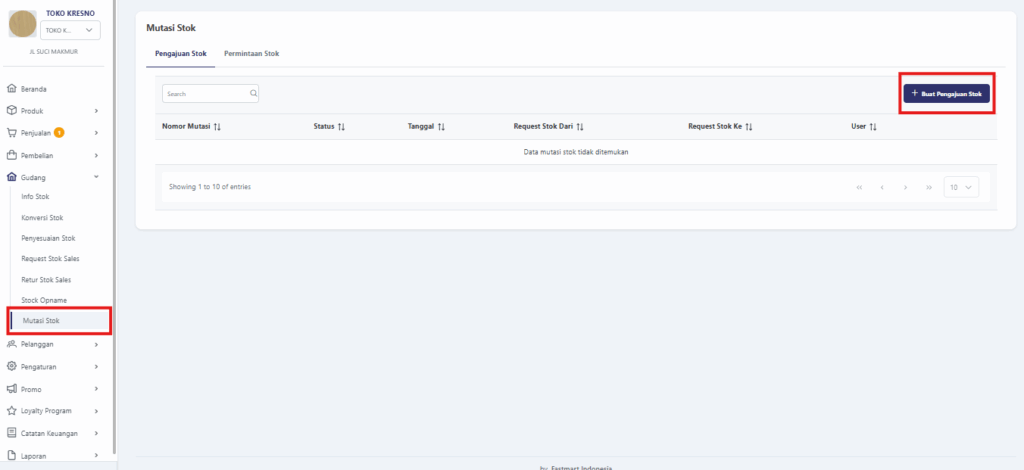
Task: Click the Beranda home icon in sidebar
Action: [x=12, y=89]
